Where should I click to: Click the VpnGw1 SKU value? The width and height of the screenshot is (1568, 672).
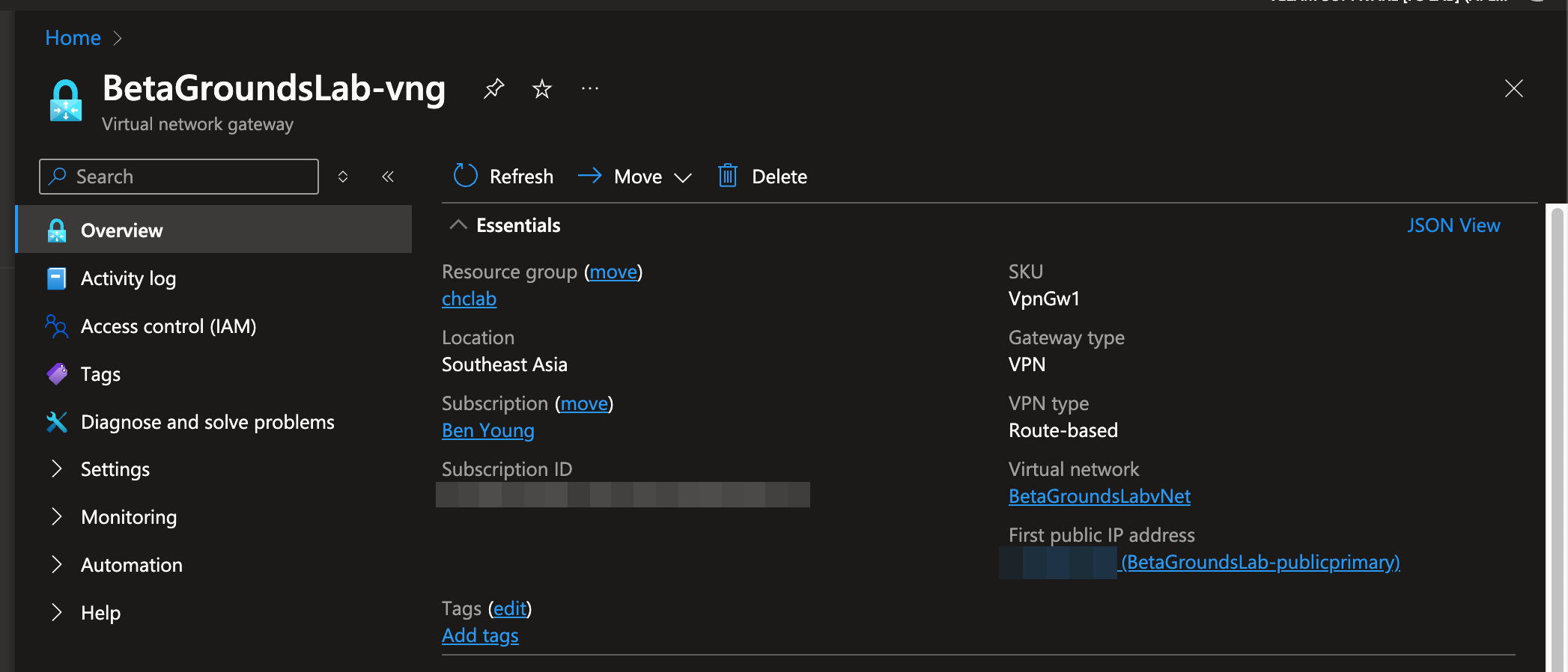coord(1044,299)
